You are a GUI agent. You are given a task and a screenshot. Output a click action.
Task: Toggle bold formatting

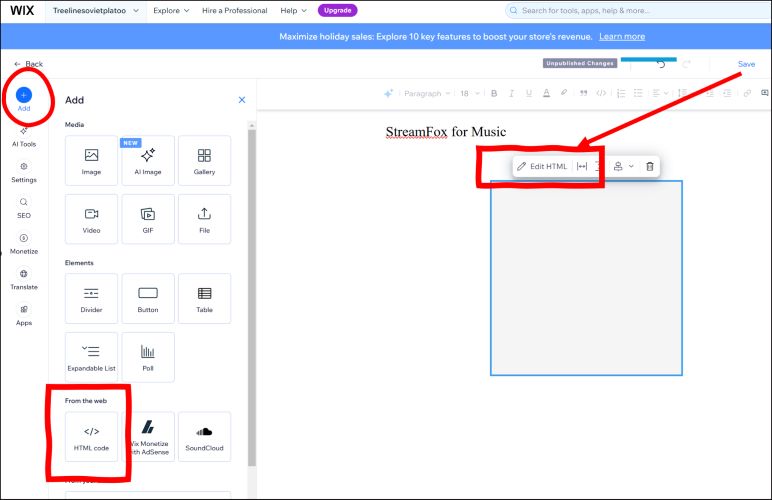(x=494, y=93)
